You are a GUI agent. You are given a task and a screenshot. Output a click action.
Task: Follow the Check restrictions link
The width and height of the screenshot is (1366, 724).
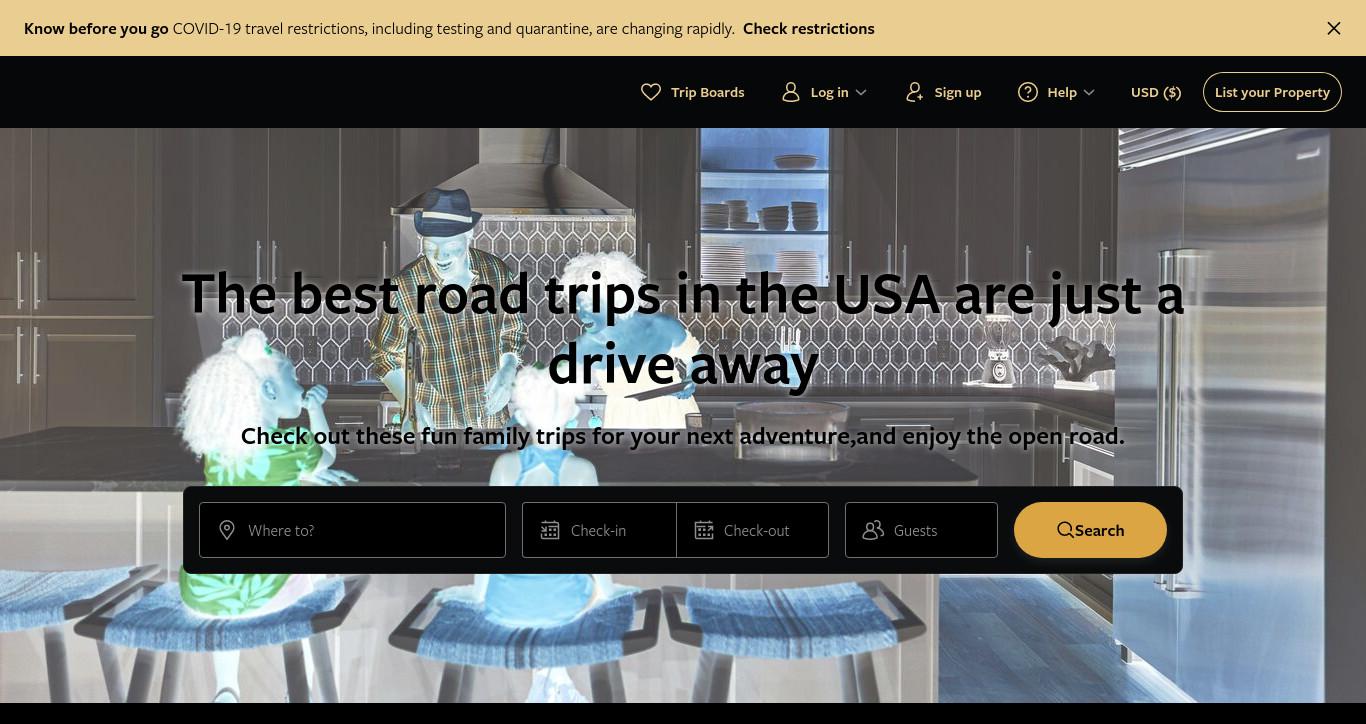809,28
